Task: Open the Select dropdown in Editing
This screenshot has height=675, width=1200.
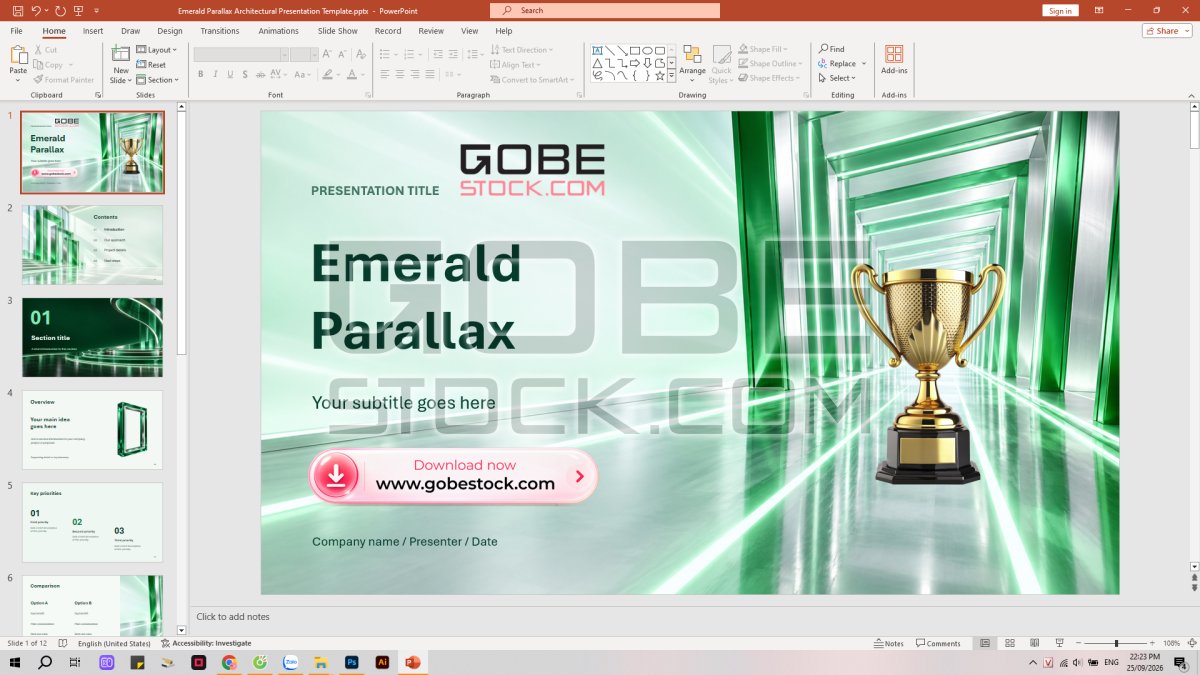Action: 837,78
